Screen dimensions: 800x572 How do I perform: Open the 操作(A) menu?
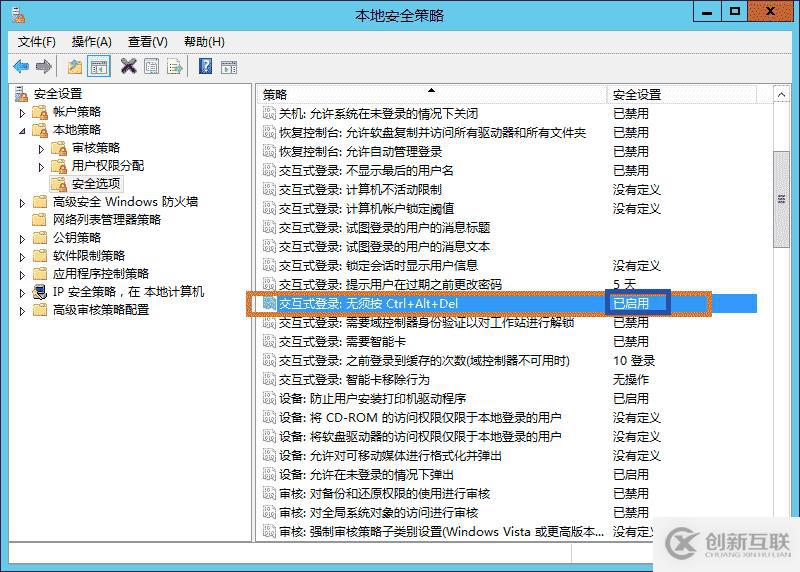click(x=91, y=42)
